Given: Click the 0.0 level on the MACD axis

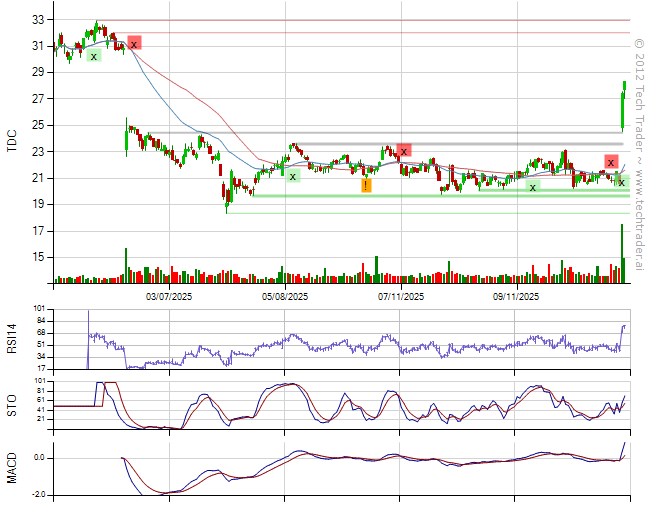Looking at the screenshot, I should [x=39, y=458].
